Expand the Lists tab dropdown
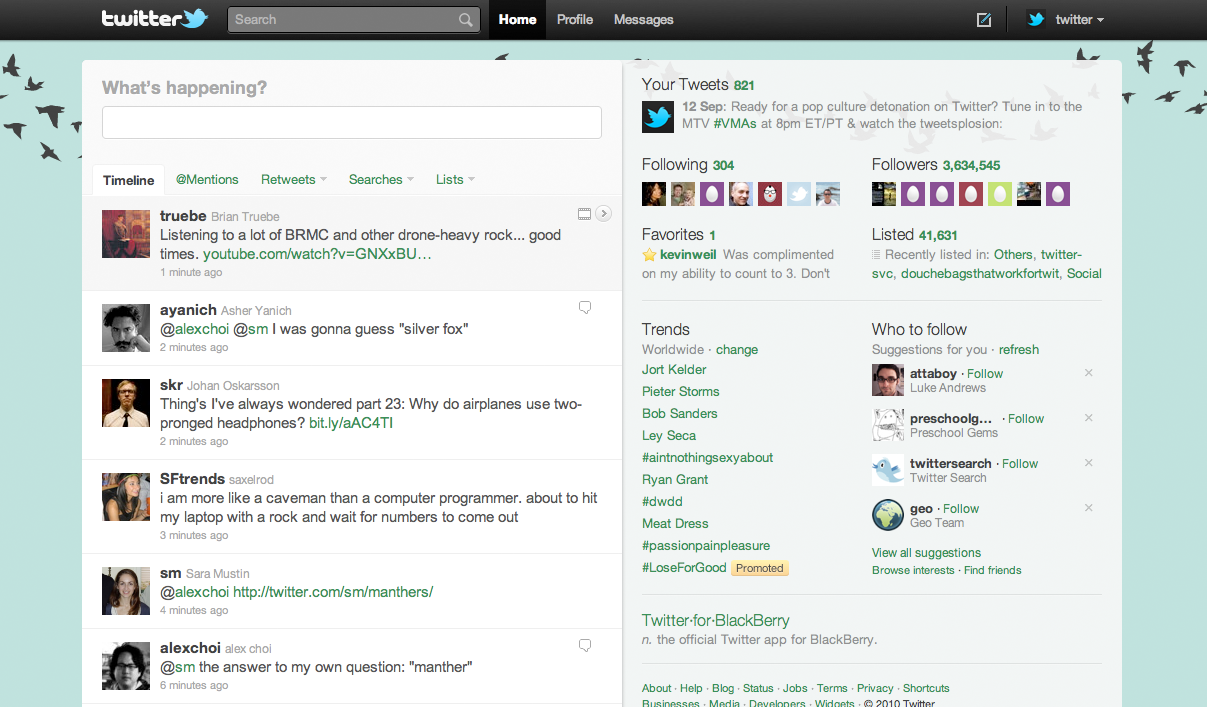 (471, 180)
